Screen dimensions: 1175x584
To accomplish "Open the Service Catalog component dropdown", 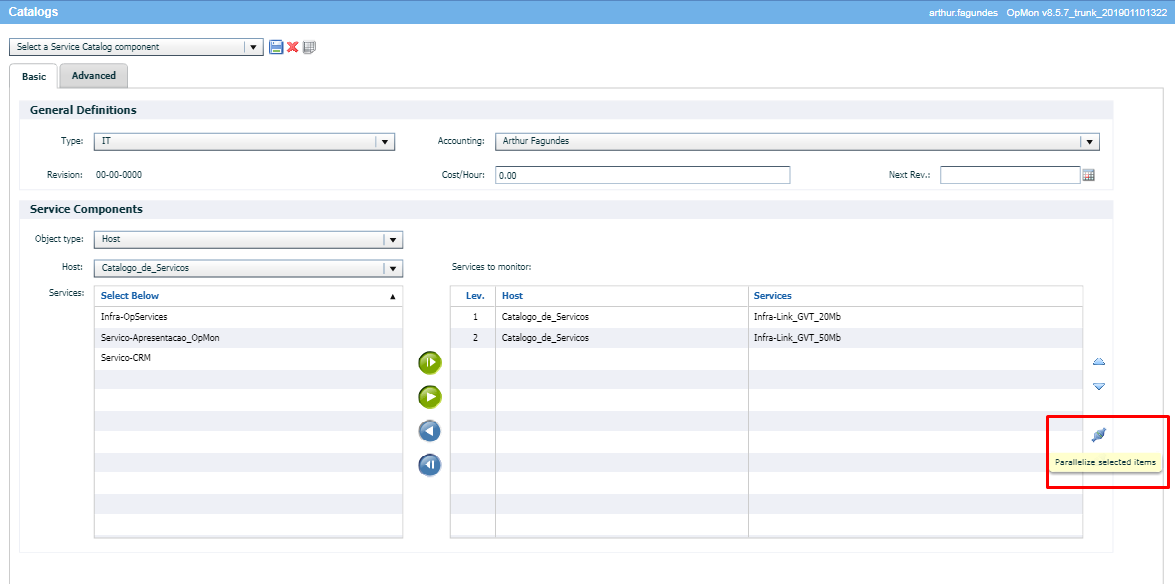I will [x=253, y=46].
